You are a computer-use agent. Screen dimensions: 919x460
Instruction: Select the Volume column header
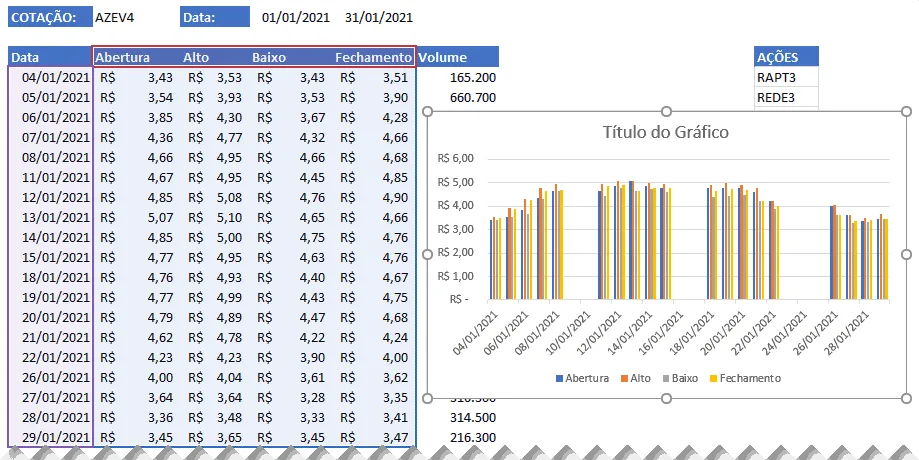pos(458,57)
